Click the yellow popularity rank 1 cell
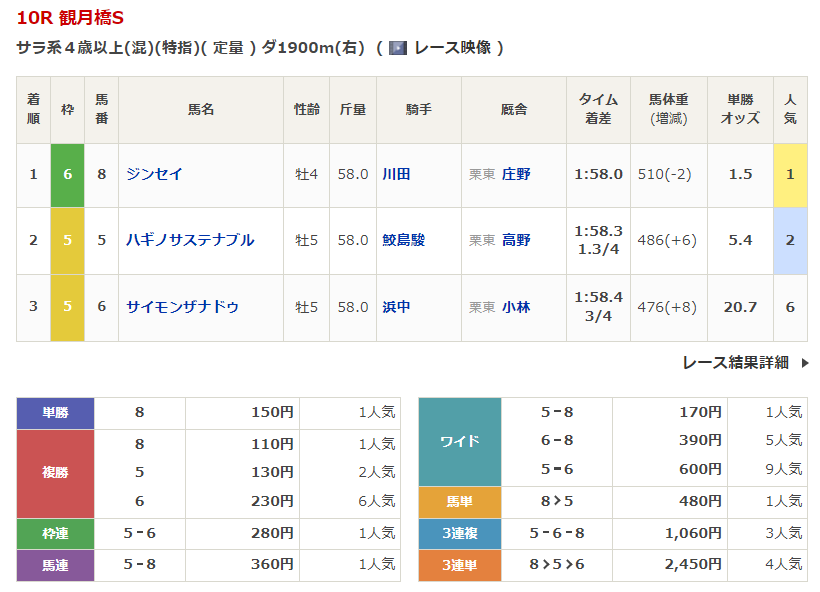The height and width of the screenshot is (592, 820). [x=789, y=174]
